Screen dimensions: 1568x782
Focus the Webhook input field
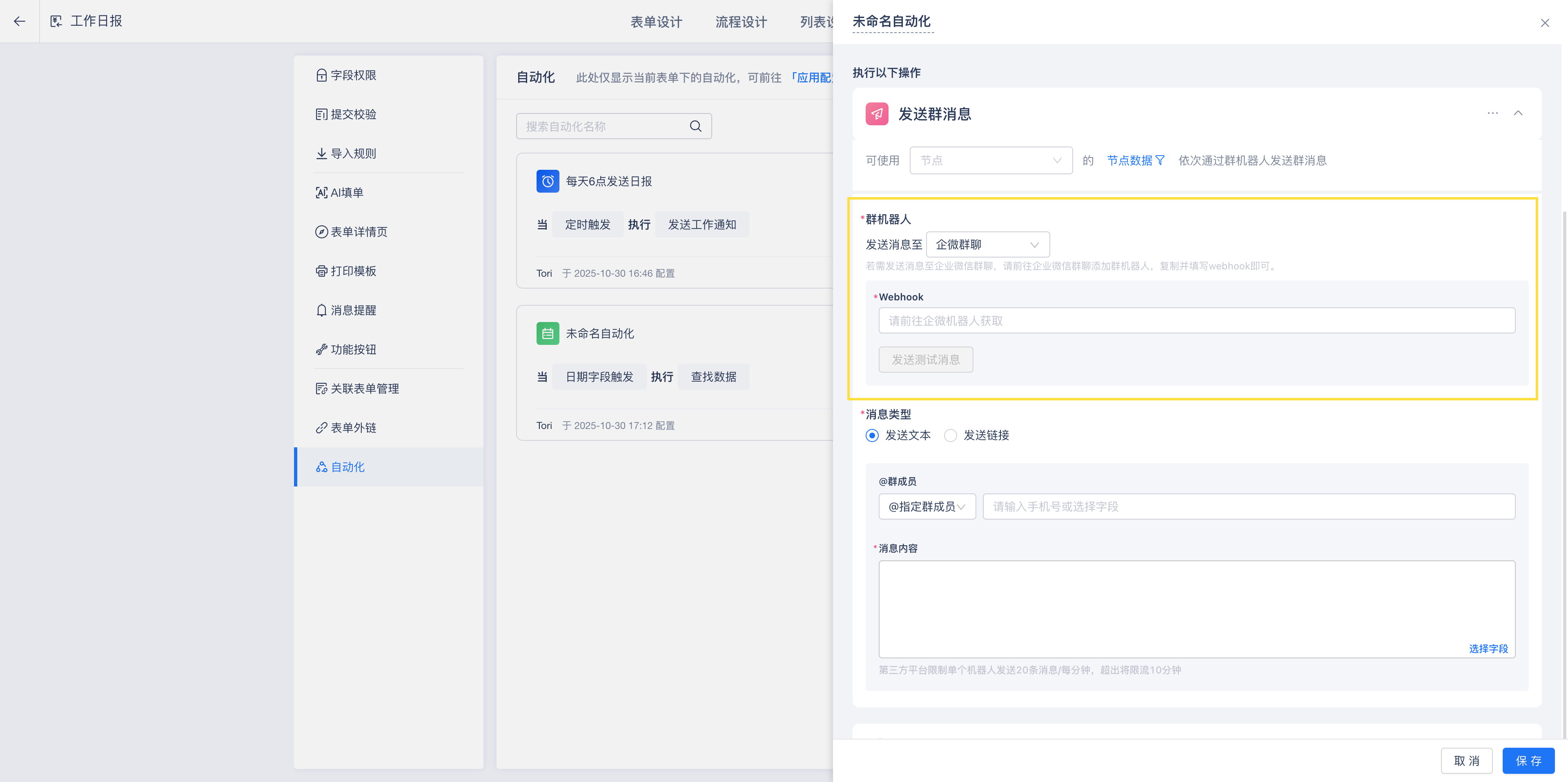(1197, 320)
